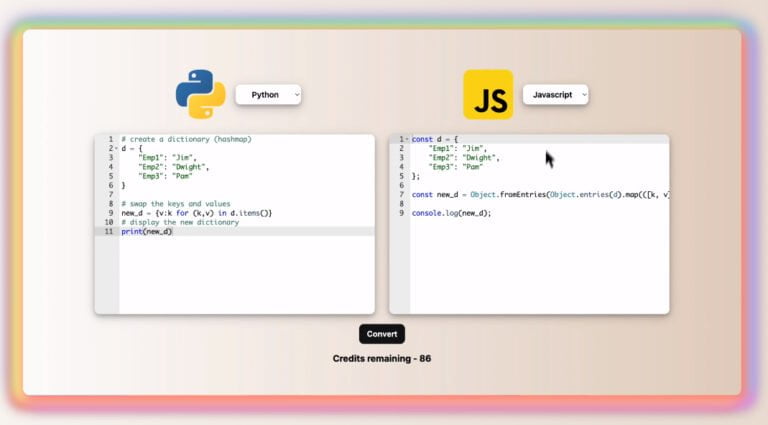Click the closing '};' on JavaScript line 5

pyautogui.click(x=416, y=176)
